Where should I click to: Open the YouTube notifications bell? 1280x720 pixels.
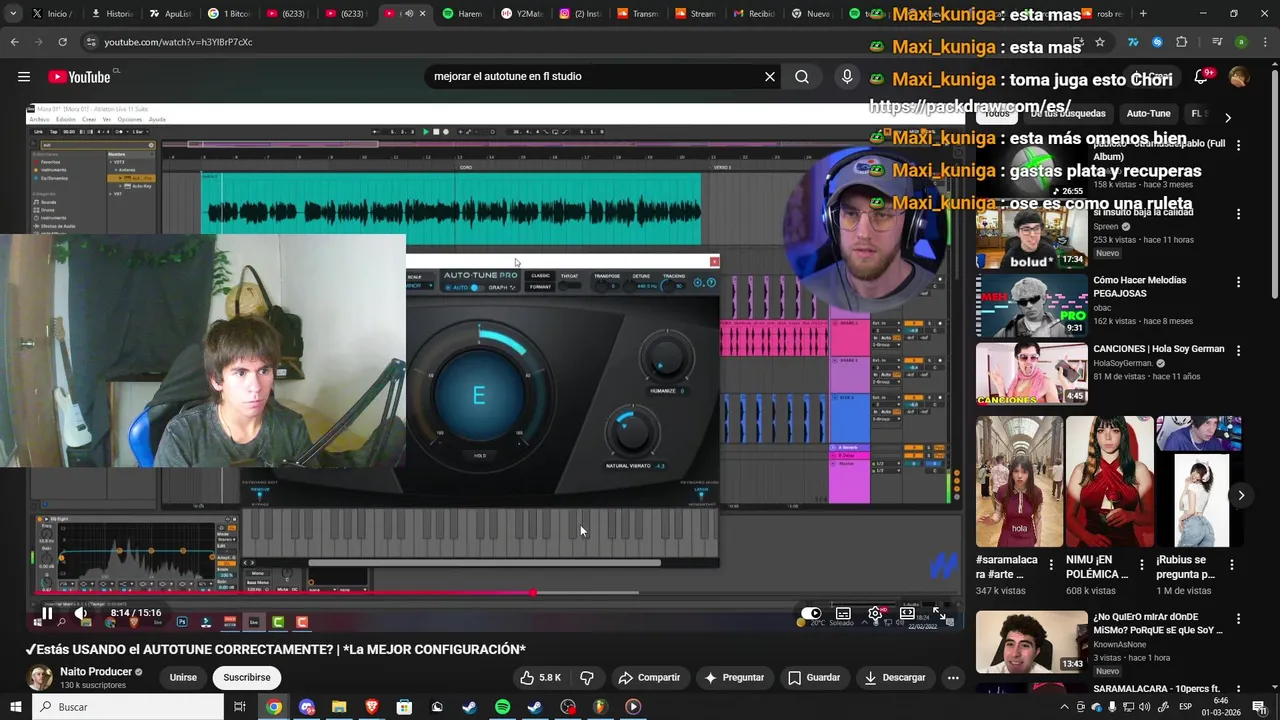click(x=1201, y=77)
